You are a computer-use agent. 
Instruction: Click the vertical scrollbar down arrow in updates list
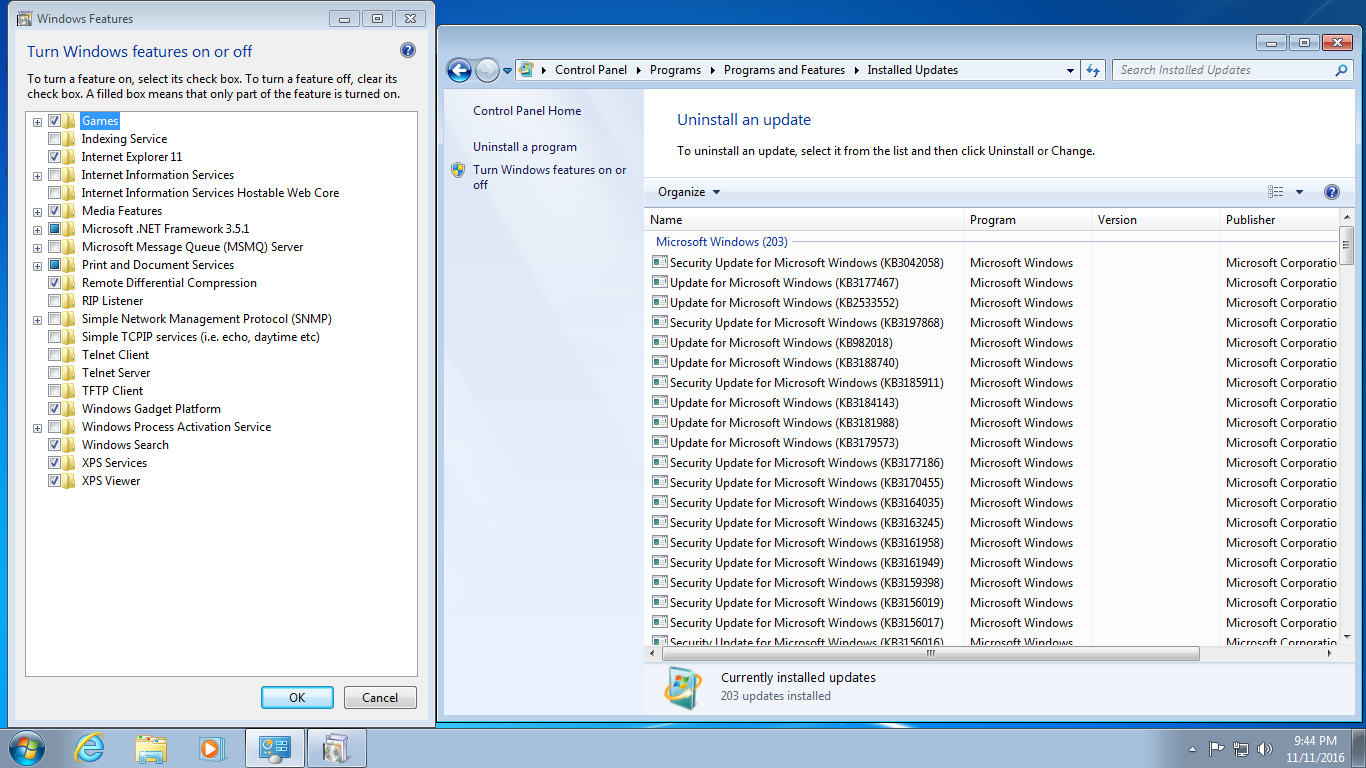tap(1347, 637)
